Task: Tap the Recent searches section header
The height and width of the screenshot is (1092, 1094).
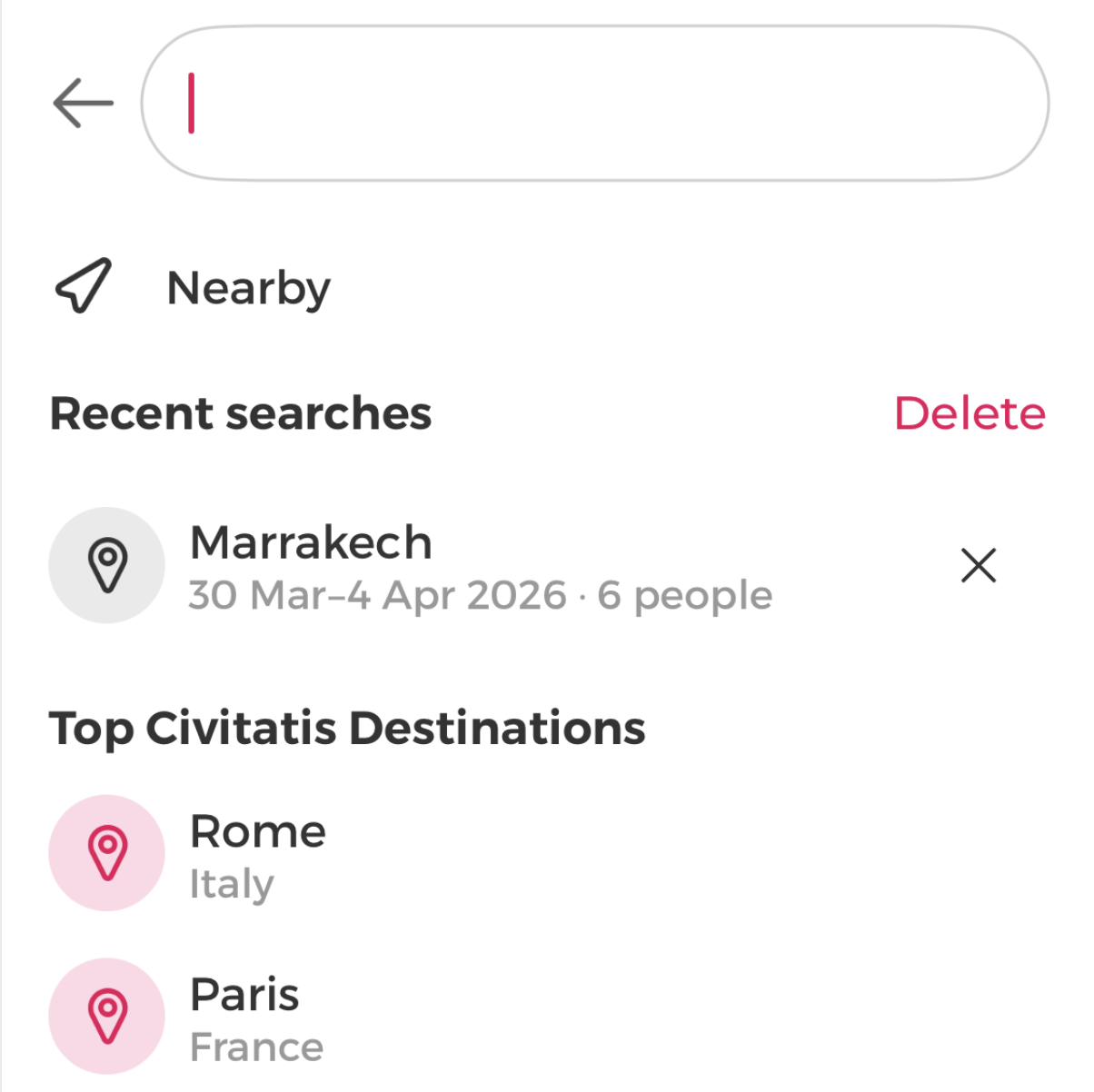Action: pyautogui.click(x=242, y=413)
